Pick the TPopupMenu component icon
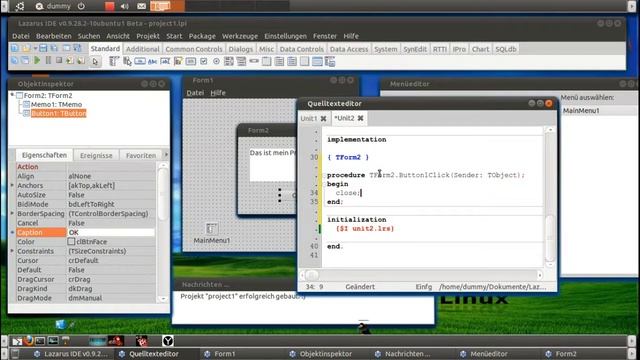The height and width of the screenshot is (360, 640). (127, 62)
